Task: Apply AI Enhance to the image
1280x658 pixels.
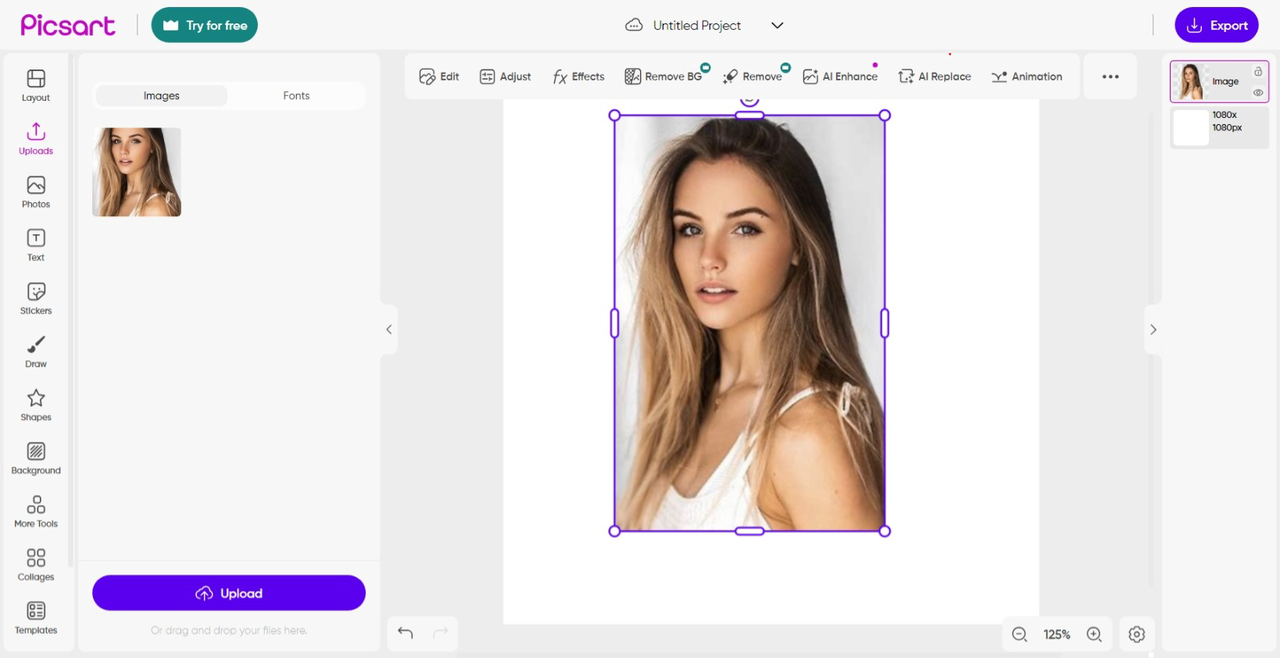Action: pyautogui.click(x=840, y=76)
